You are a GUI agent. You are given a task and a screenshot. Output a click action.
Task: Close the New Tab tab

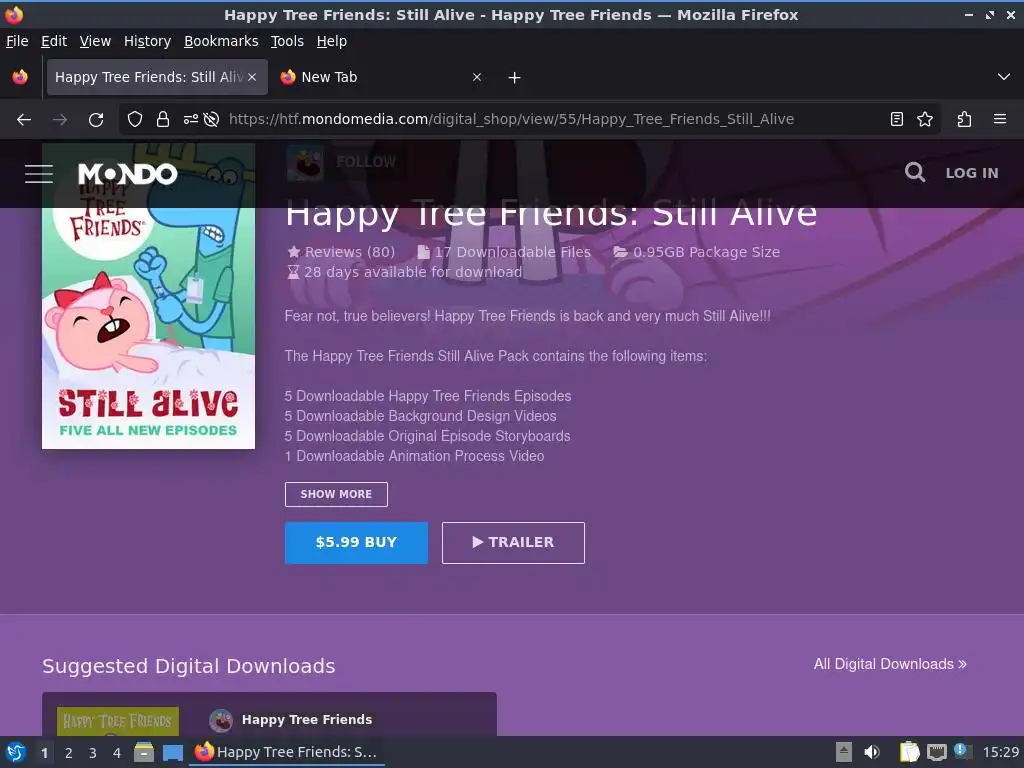pyautogui.click(x=477, y=77)
